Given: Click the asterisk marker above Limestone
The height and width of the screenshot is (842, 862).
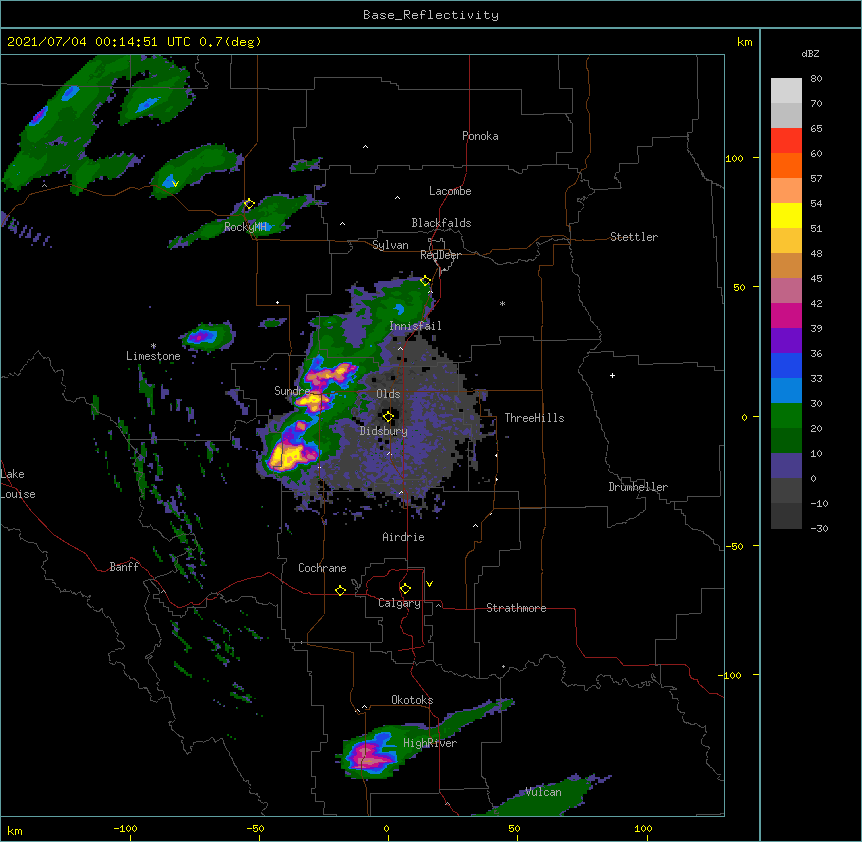Looking at the screenshot, I should (153, 346).
